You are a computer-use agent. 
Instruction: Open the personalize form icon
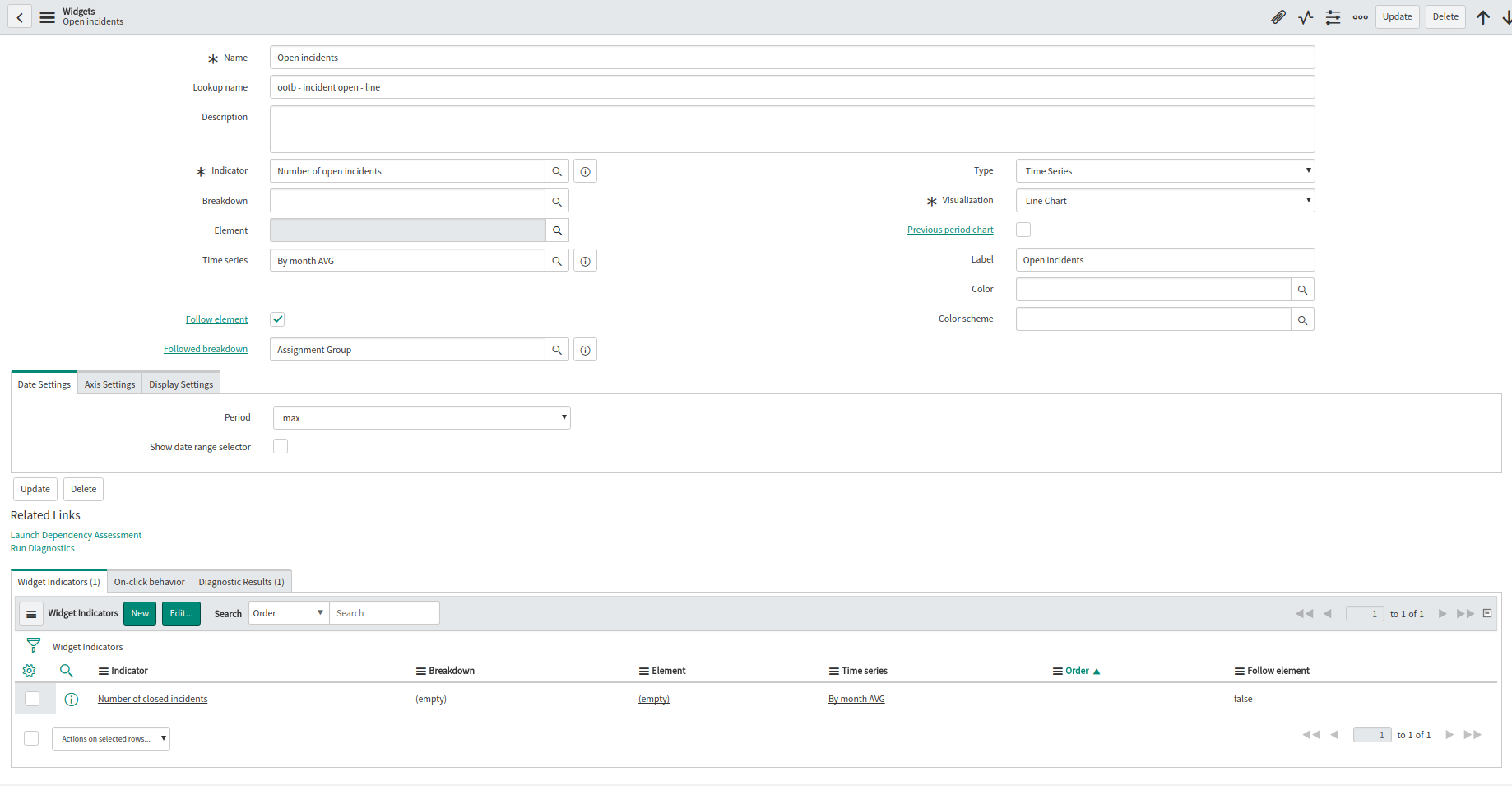[x=1333, y=16]
